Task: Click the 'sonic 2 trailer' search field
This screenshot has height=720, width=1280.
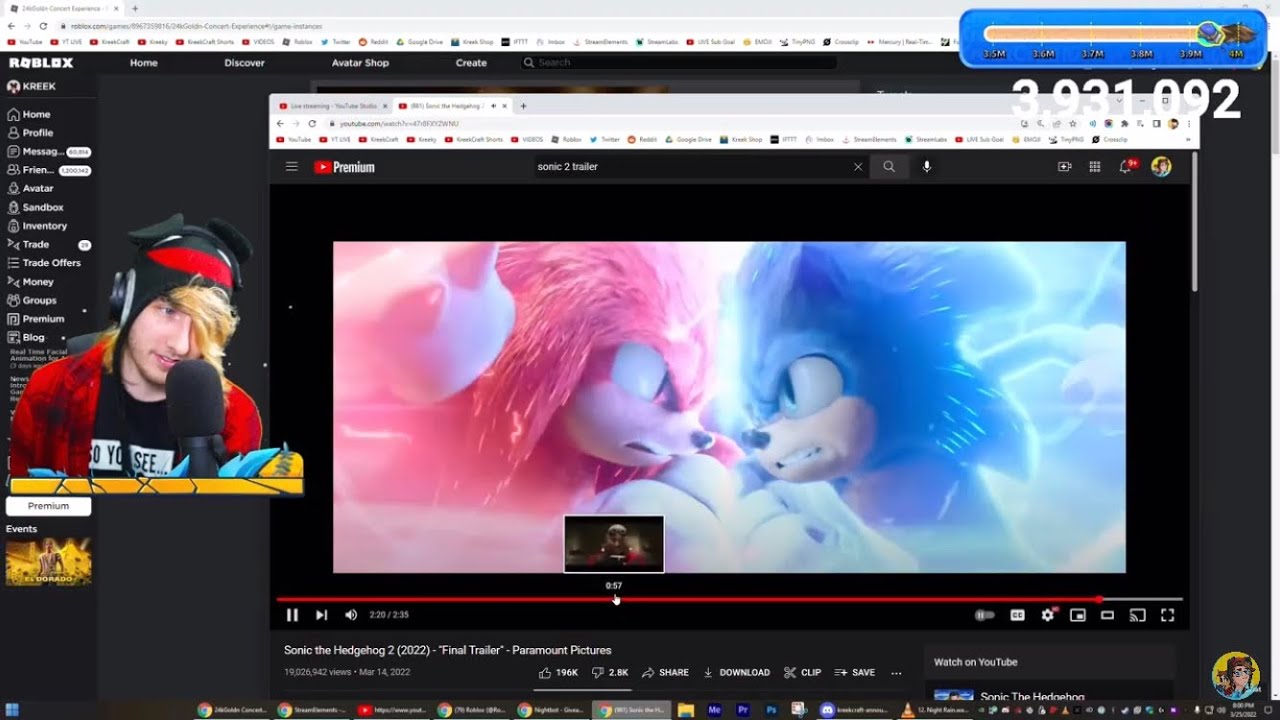Action: (x=690, y=167)
